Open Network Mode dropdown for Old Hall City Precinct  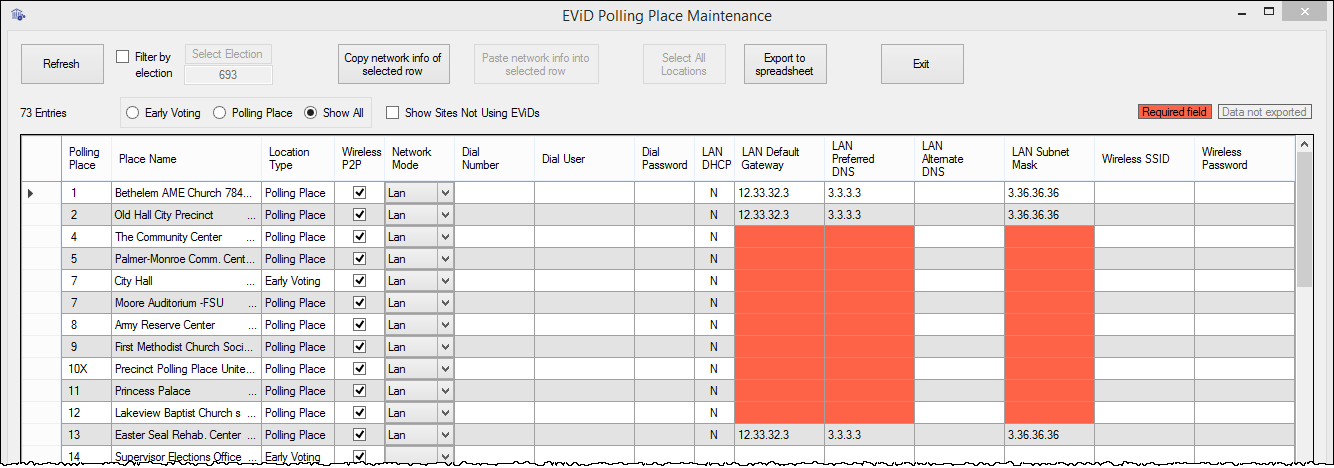(x=445, y=215)
